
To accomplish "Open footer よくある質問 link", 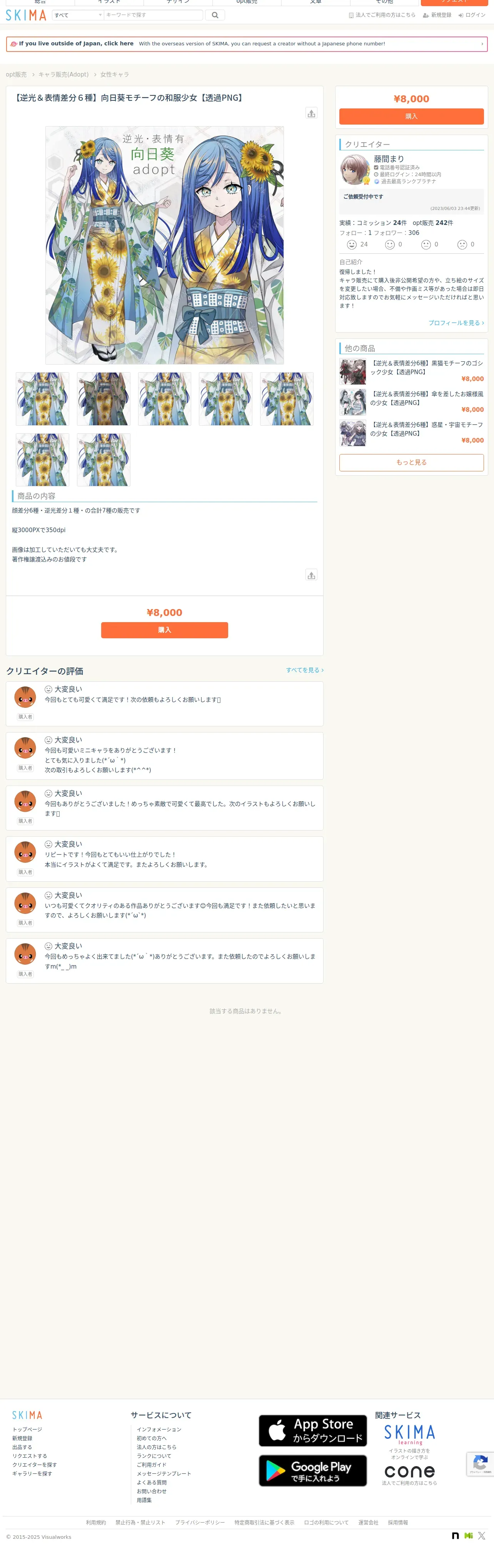I will (152, 1483).
